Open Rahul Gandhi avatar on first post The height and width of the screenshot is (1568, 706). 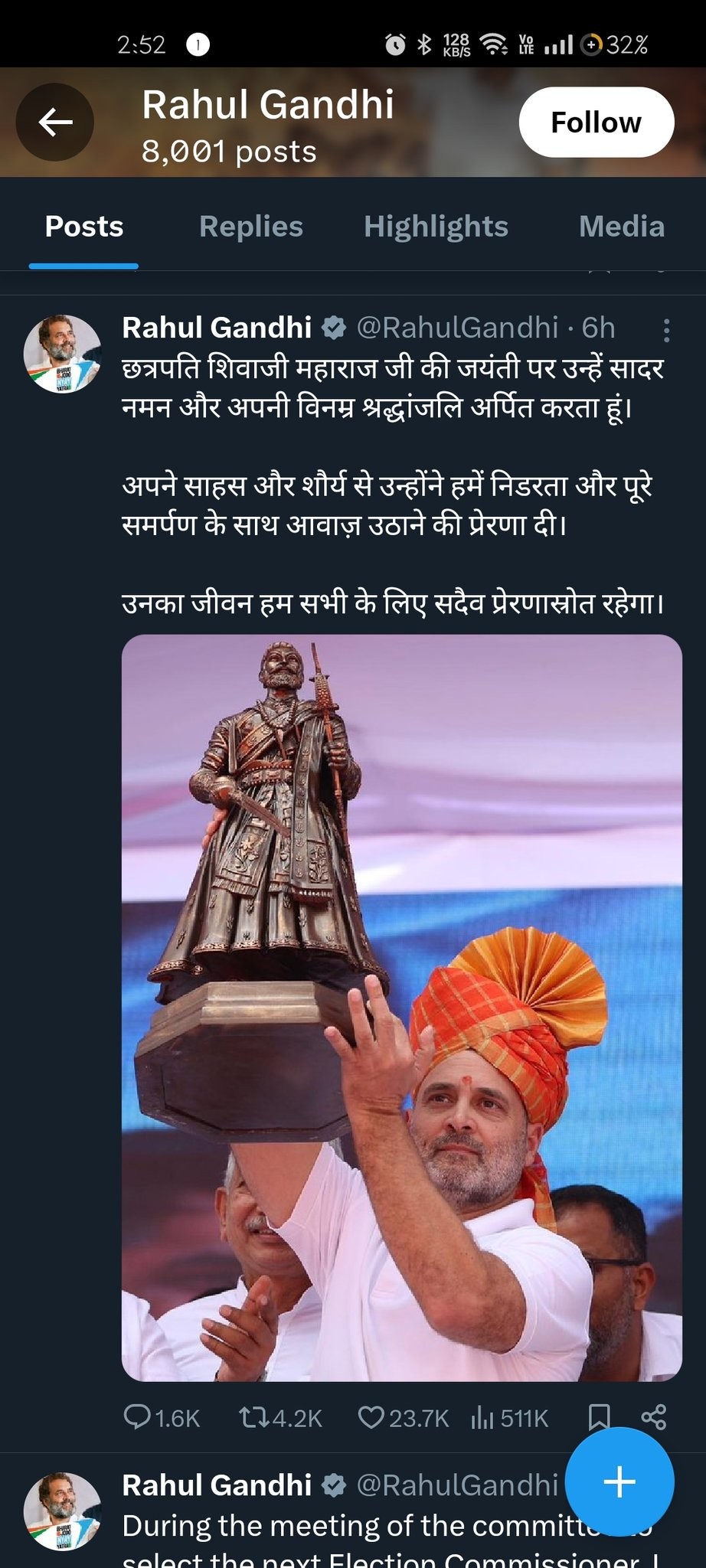coord(63,353)
